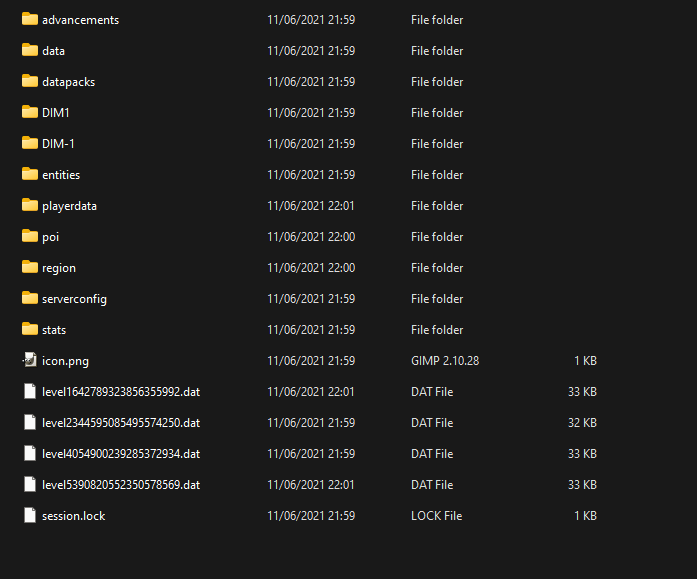Screen dimensions: 697x579
Task: Select the DIM-1 folder name
Action: point(58,144)
